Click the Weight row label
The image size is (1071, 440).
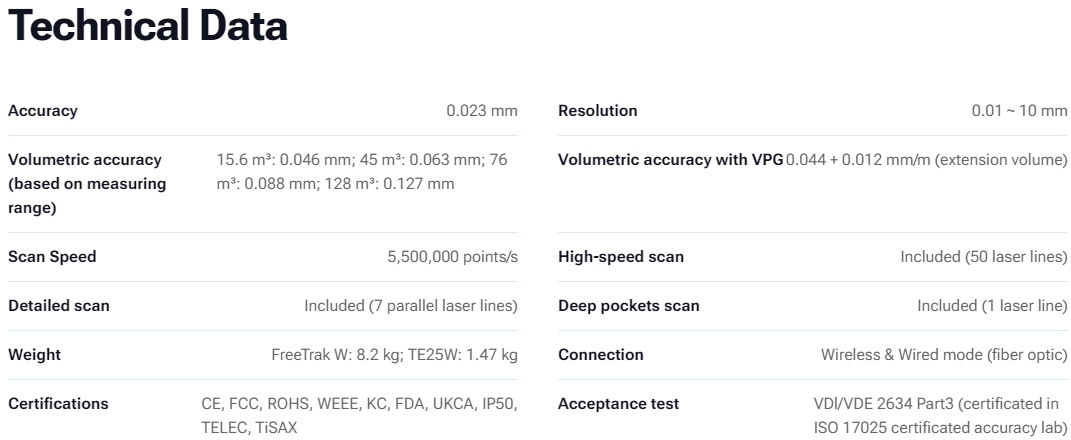[x=34, y=355]
